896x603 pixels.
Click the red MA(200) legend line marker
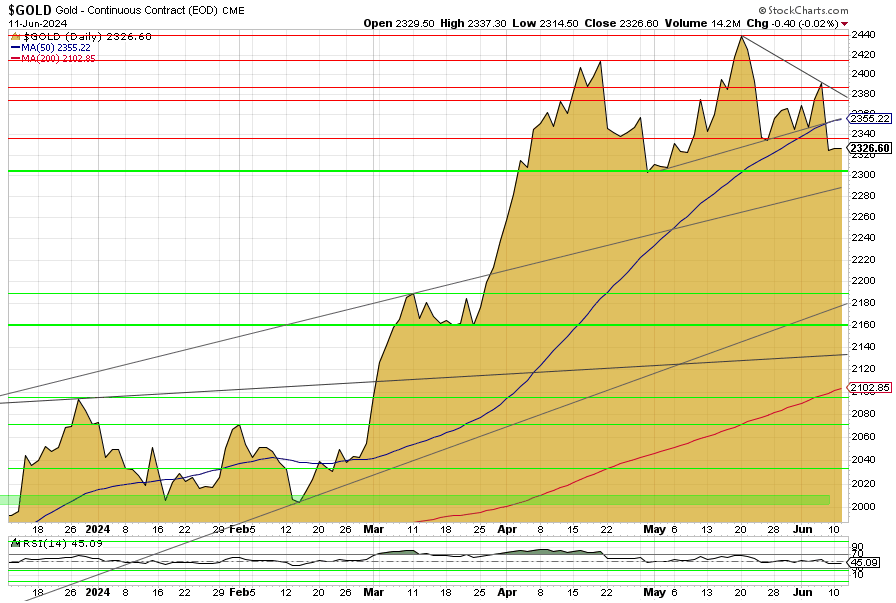(x=14, y=58)
